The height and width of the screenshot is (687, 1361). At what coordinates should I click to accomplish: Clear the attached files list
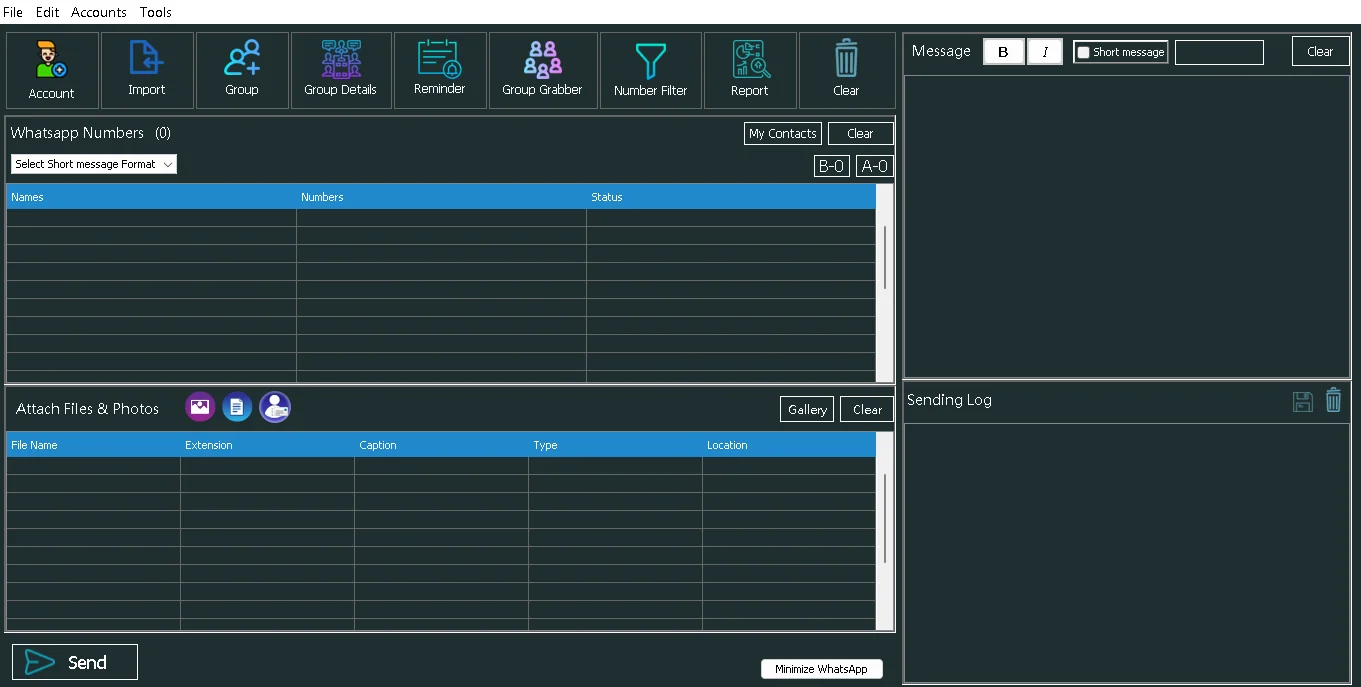pyautogui.click(x=867, y=409)
